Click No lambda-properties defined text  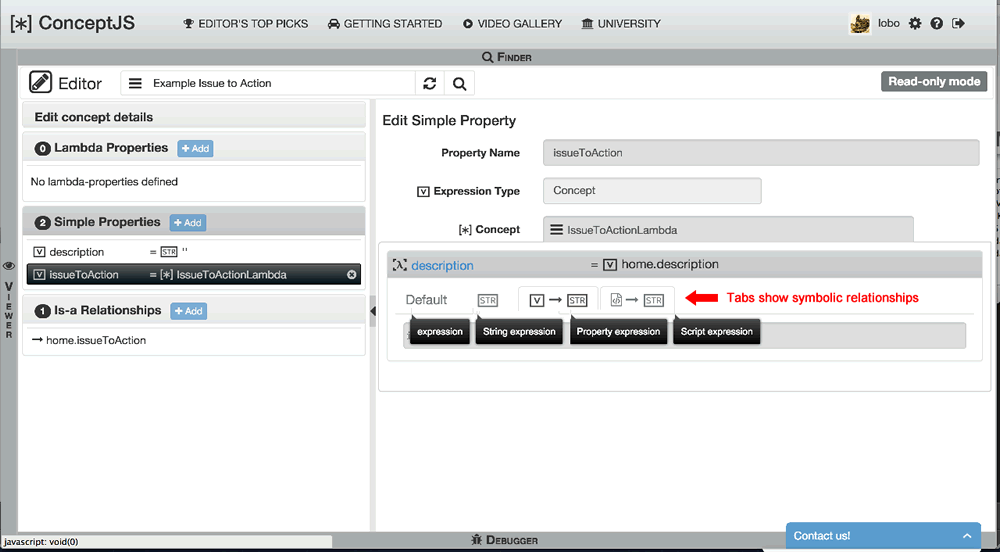point(104,182)
